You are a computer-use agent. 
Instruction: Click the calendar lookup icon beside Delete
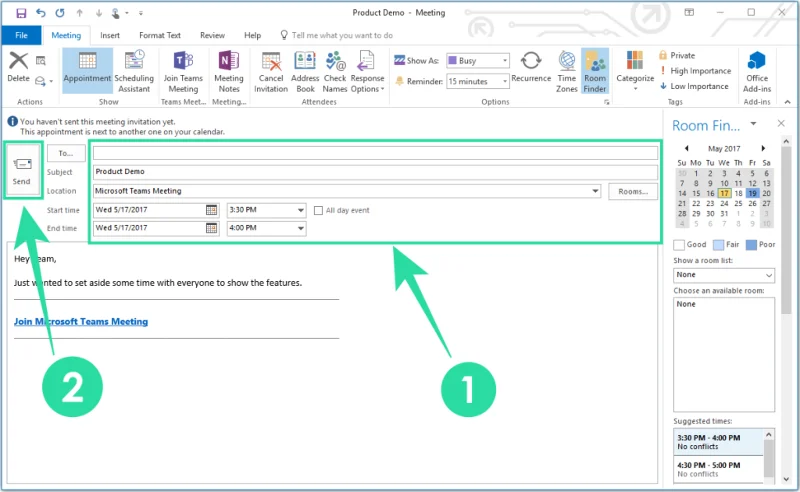41,61
